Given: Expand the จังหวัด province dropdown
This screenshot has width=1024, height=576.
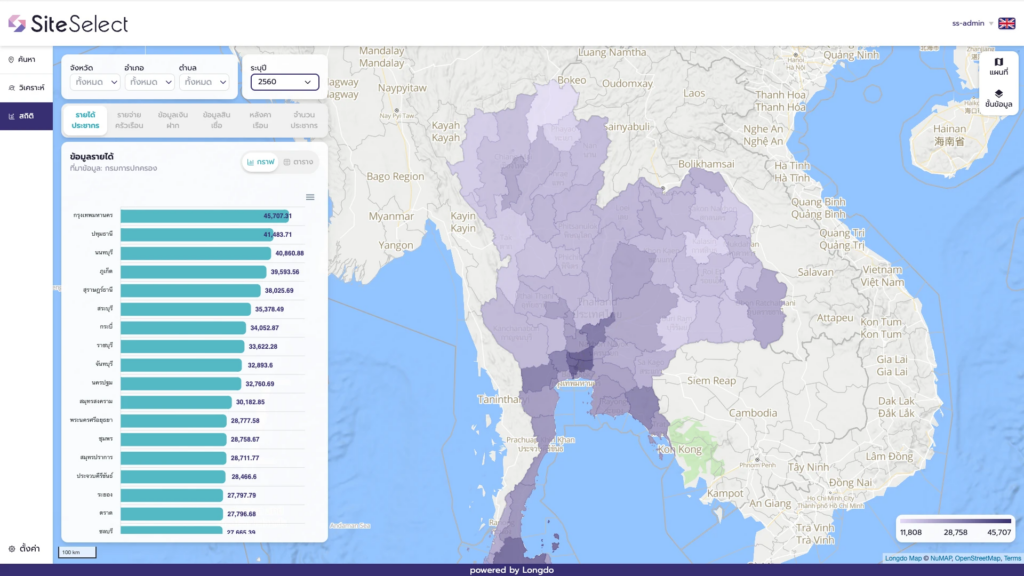Looking at the screenshot, I should click(94, 82).
